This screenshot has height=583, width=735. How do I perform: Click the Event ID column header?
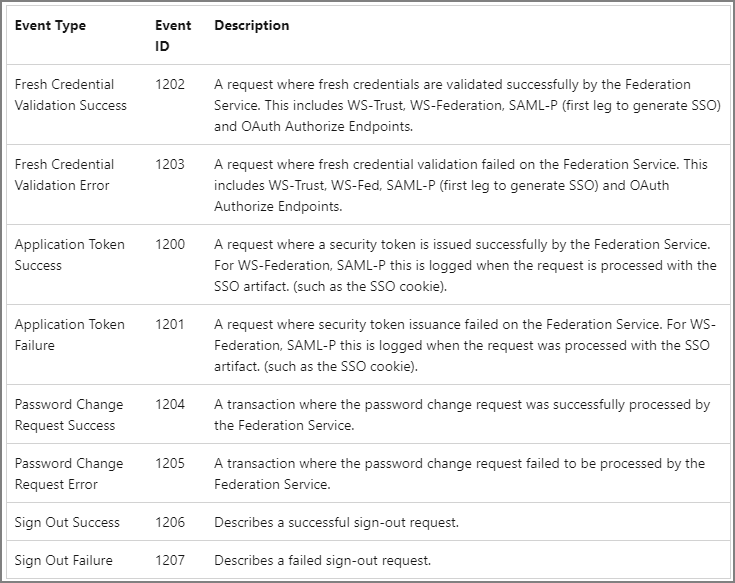(173, 35)
